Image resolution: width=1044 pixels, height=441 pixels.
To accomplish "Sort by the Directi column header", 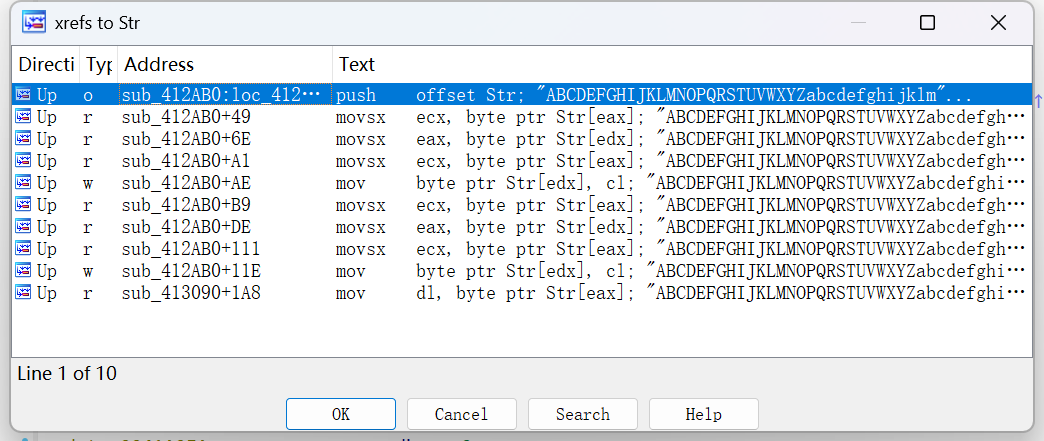I will point(46,65).
